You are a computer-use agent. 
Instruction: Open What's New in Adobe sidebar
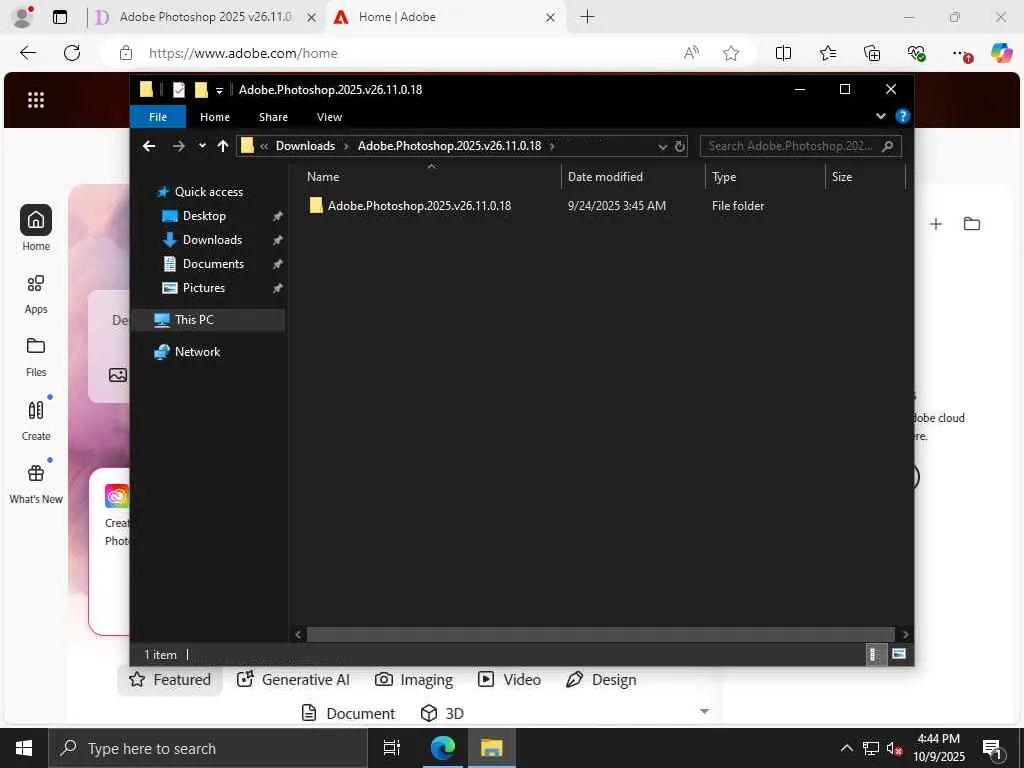click(x=36, y=484)
